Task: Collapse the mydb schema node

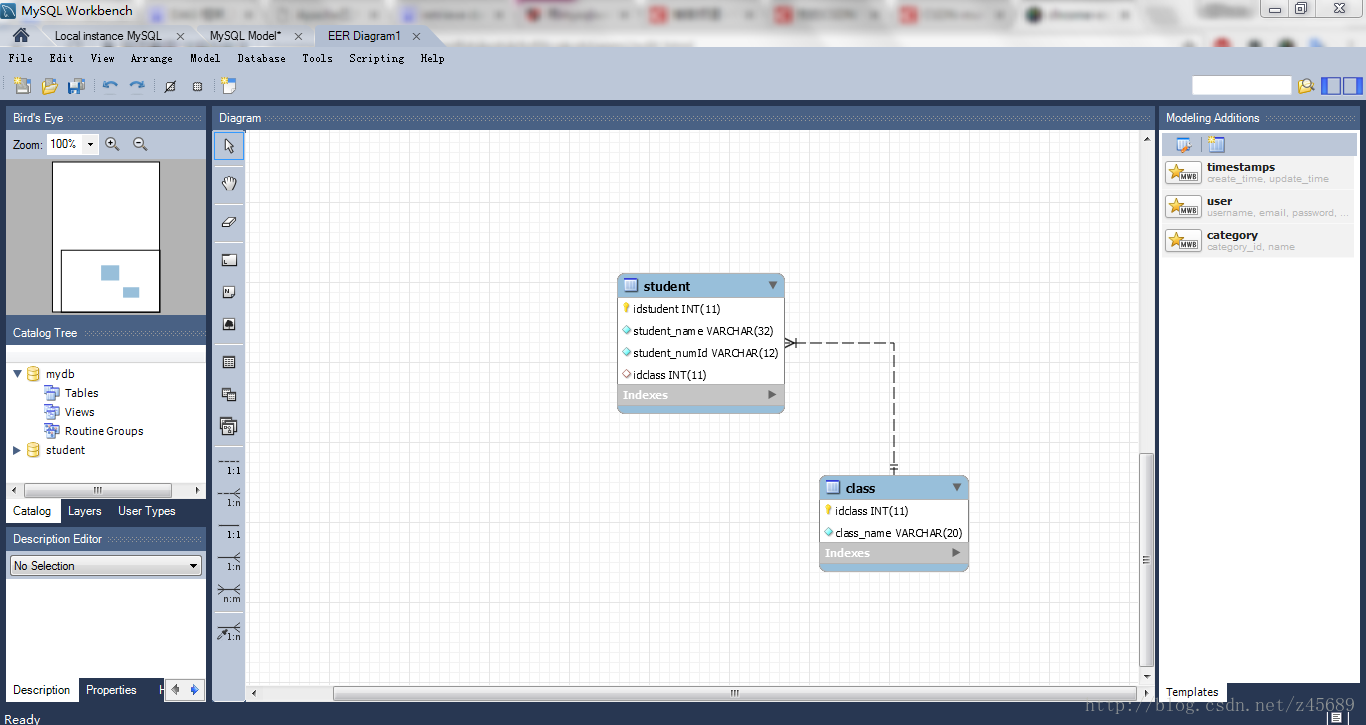Action: 17,374
